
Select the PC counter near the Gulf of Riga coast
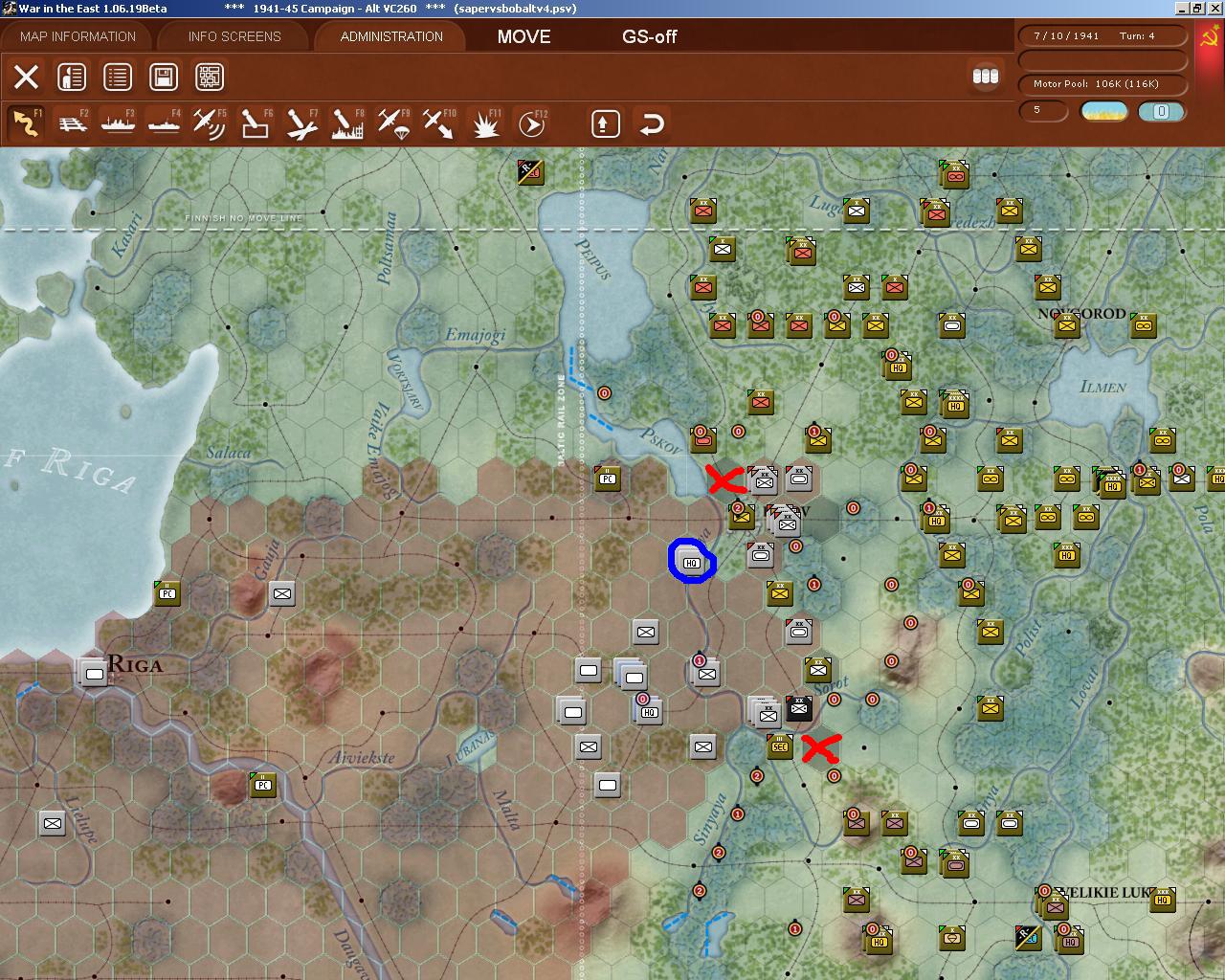click(x=167, y=593)
